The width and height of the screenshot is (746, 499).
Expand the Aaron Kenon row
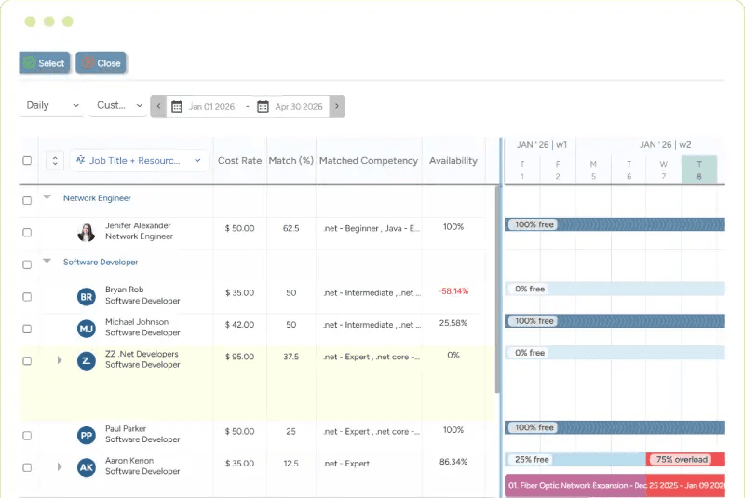(x=59, y=467)
